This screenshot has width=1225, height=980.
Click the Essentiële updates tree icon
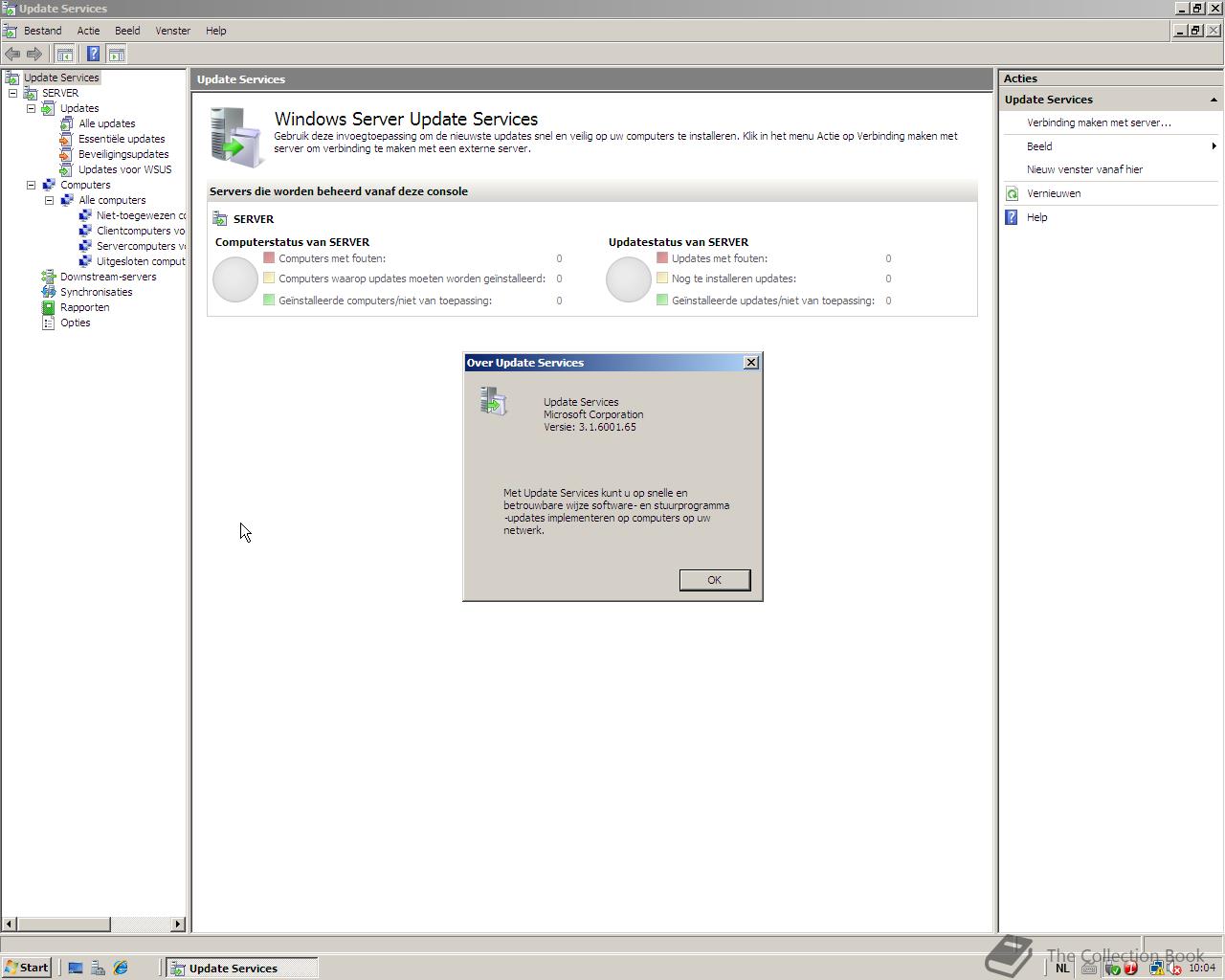tap(66, 139)
